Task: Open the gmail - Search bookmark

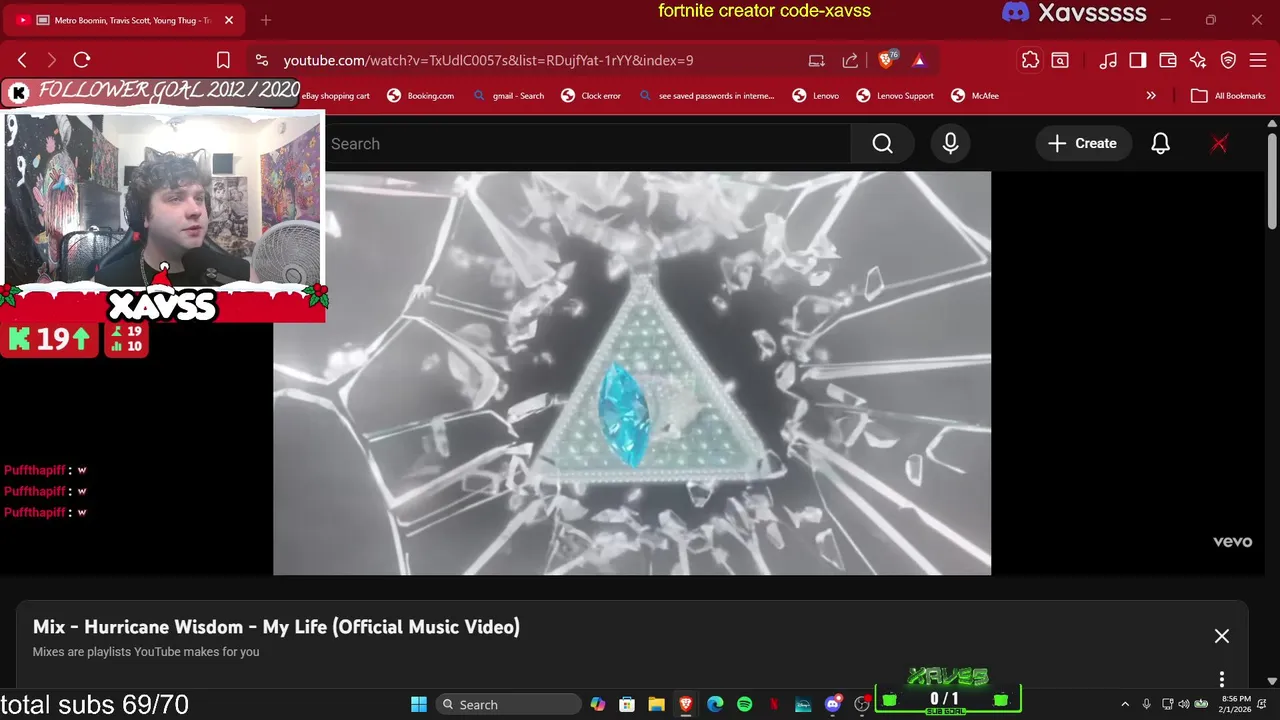Action: [x=508, y=96]
